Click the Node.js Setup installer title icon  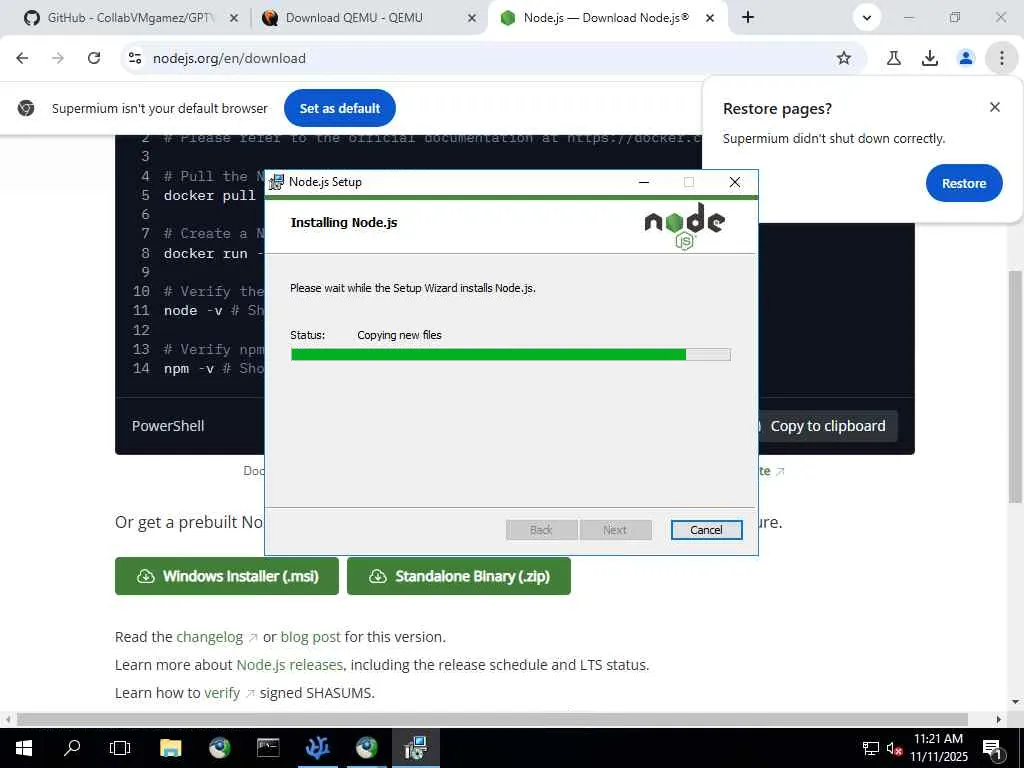click(x=277, y=182)
